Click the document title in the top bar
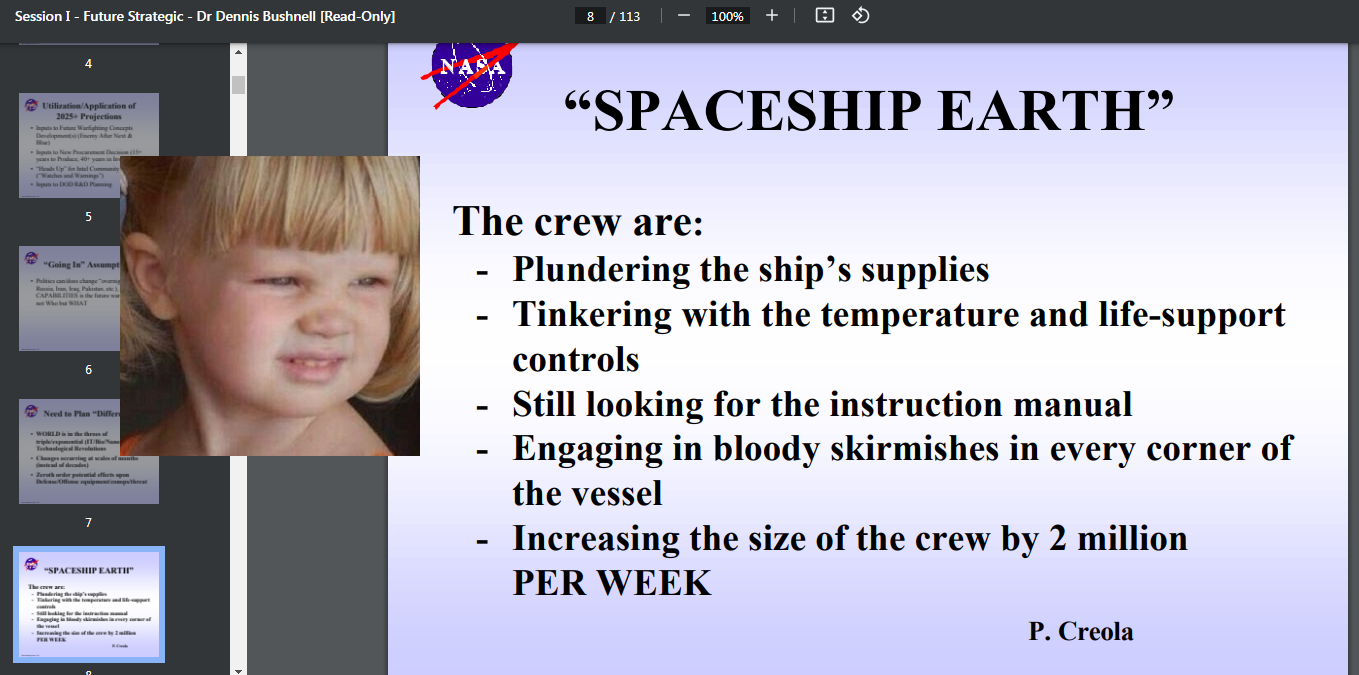The width and height of the screenshot is (1359, 675). 205,16
